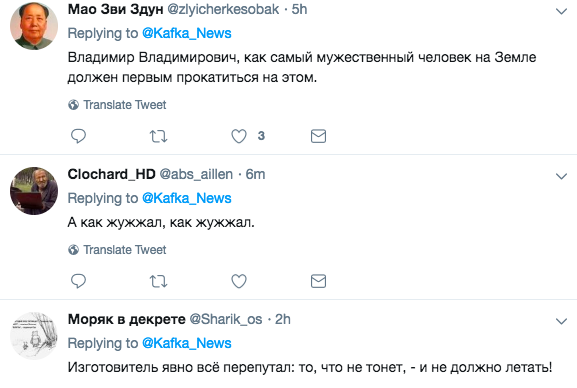Open the Мао Зви Здун tweet options chevron
Viewport: 577px width, 388px height.
tap(561, 11)
